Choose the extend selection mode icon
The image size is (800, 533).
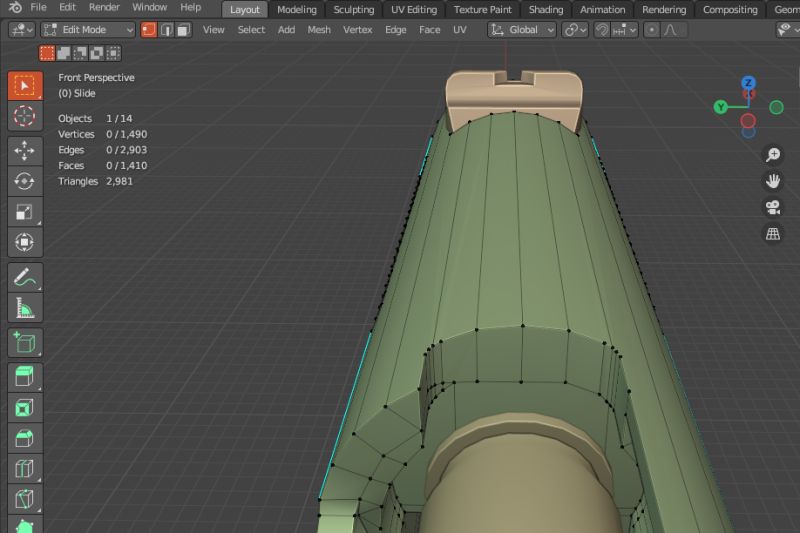tap(64, 53)
